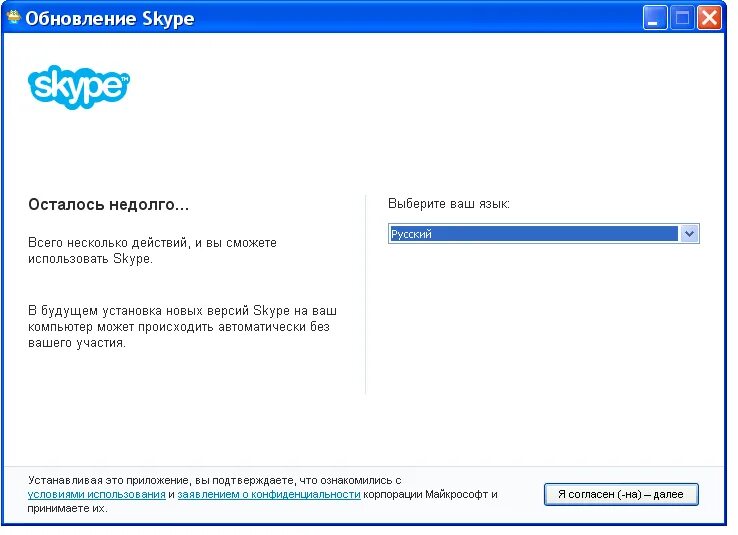
Task: Click the Обновление Skype title text
Action: [x=110, y=19]
